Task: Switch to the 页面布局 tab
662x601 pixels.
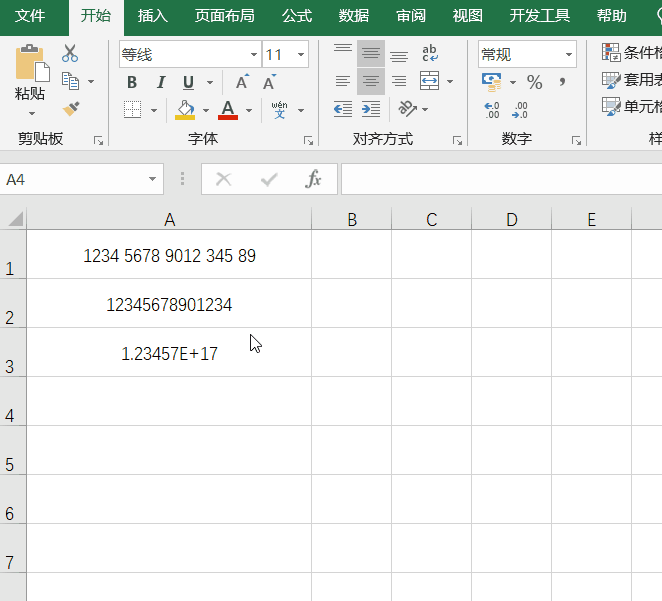Action: 225,16
